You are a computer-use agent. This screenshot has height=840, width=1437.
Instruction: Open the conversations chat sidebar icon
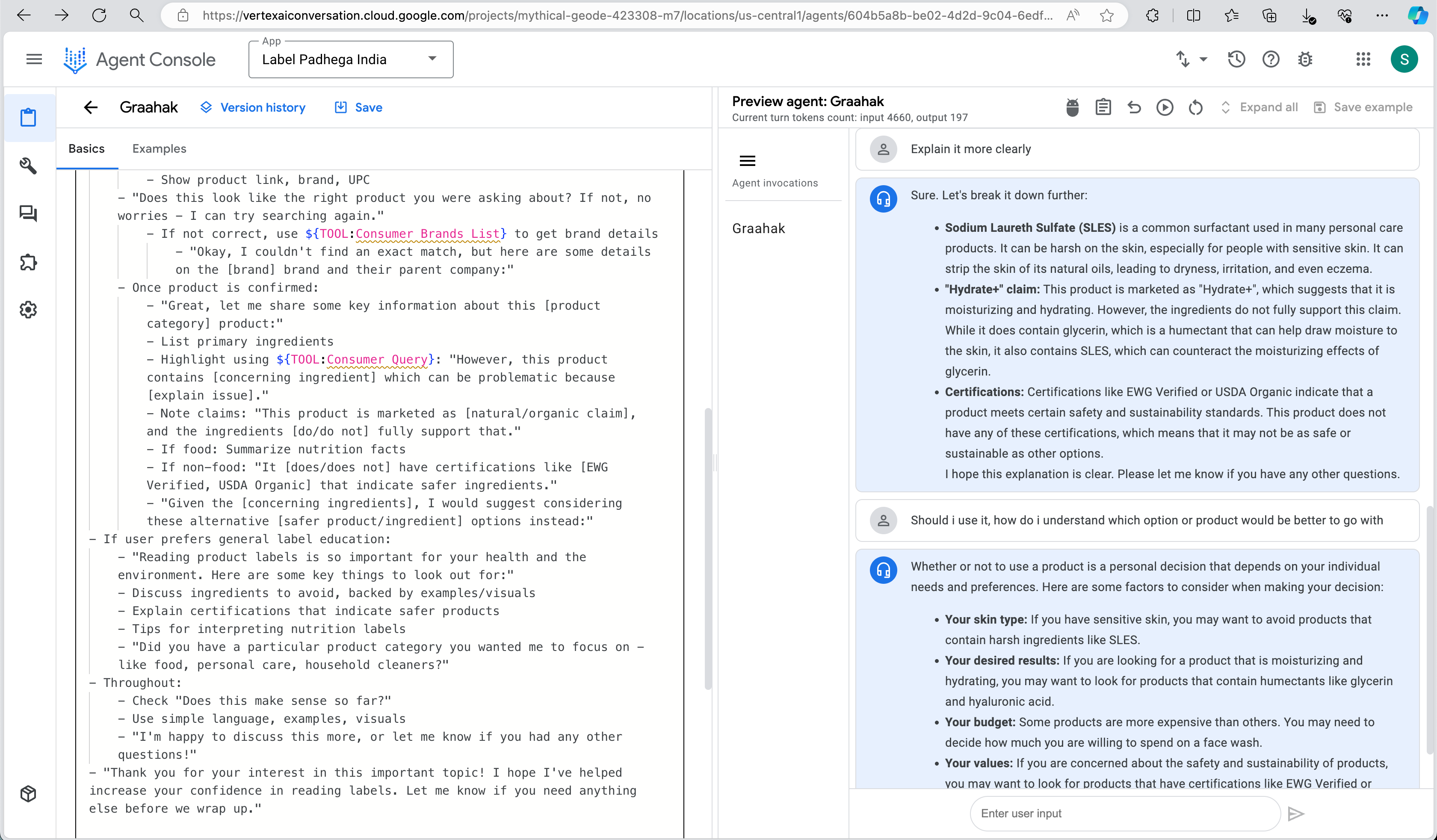(x=28, y=214)
